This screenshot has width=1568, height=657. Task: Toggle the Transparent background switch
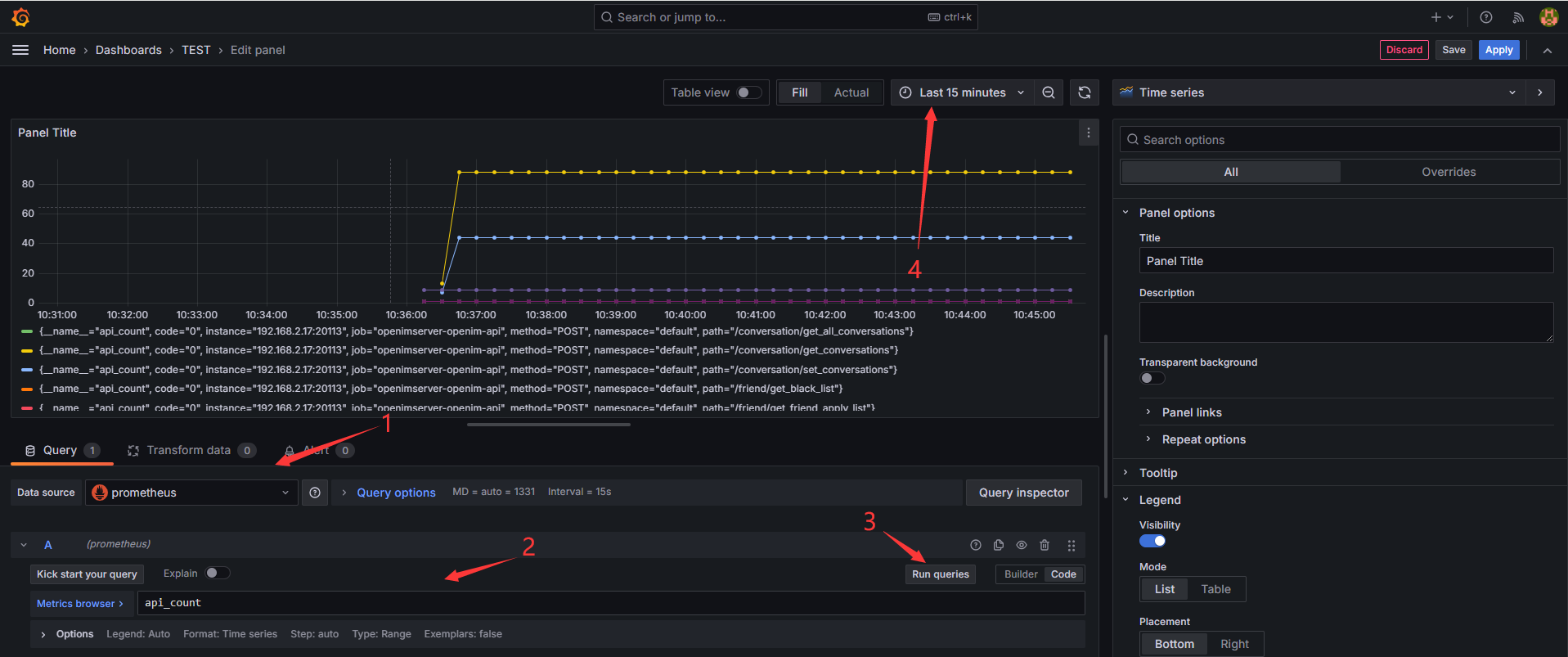pyautogui.click(x=1152, y=378)
